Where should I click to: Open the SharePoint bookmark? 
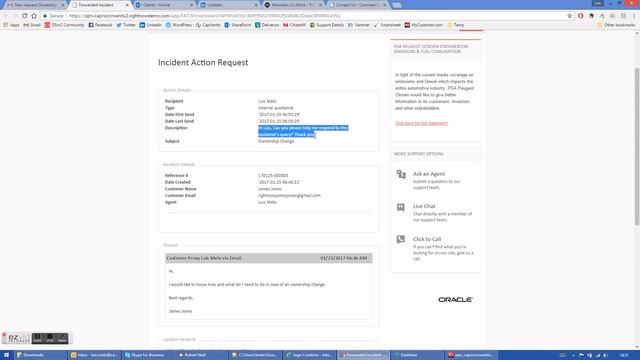pyautogui.click(x=238, y=25)
